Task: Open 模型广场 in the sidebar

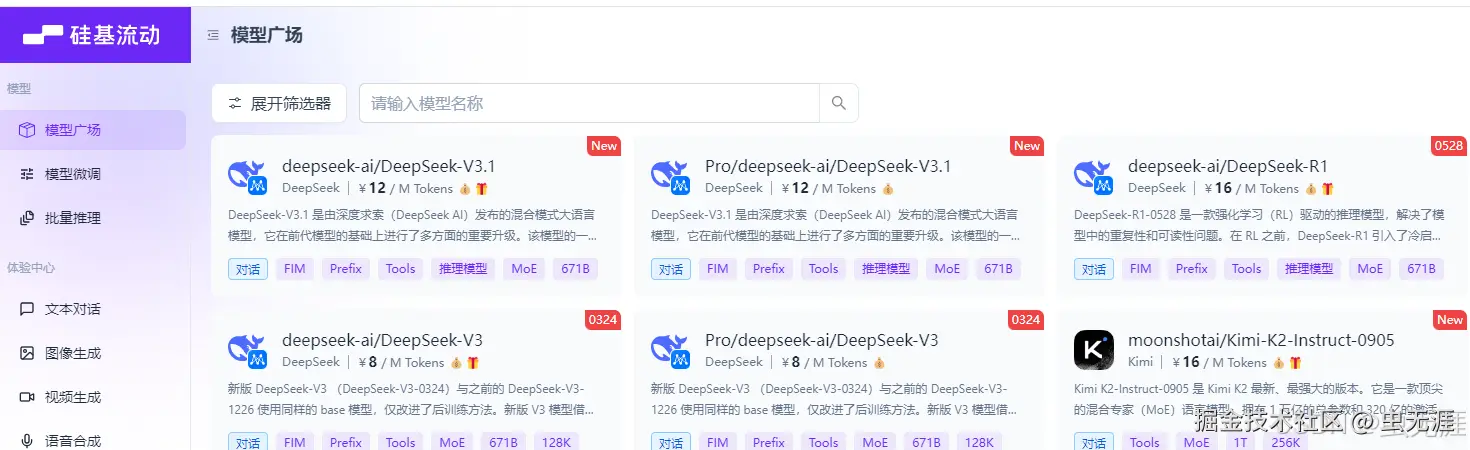Action: [x=93, y=130]
